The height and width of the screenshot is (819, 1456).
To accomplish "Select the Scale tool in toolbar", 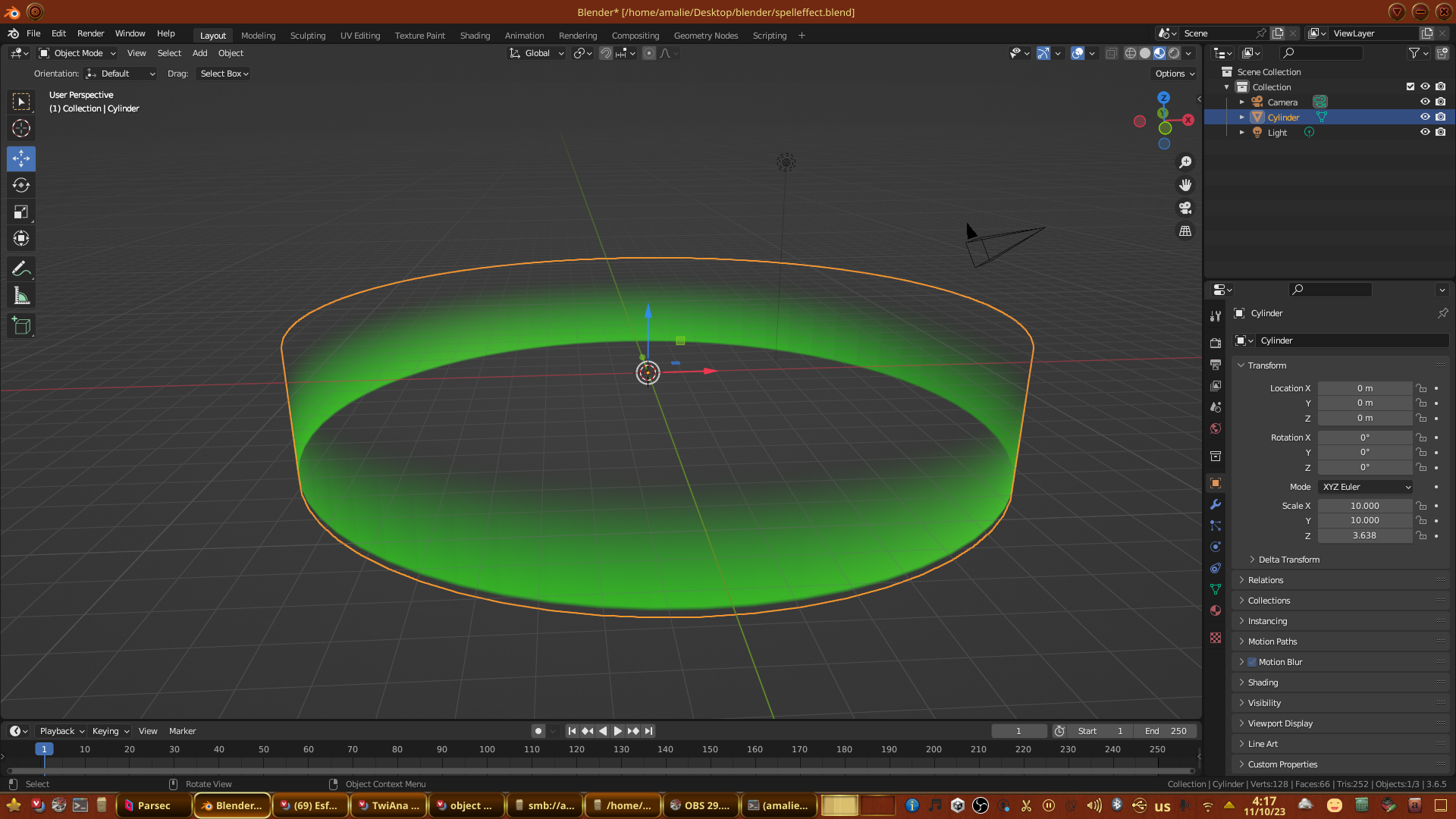I will (x=21, y=212).
